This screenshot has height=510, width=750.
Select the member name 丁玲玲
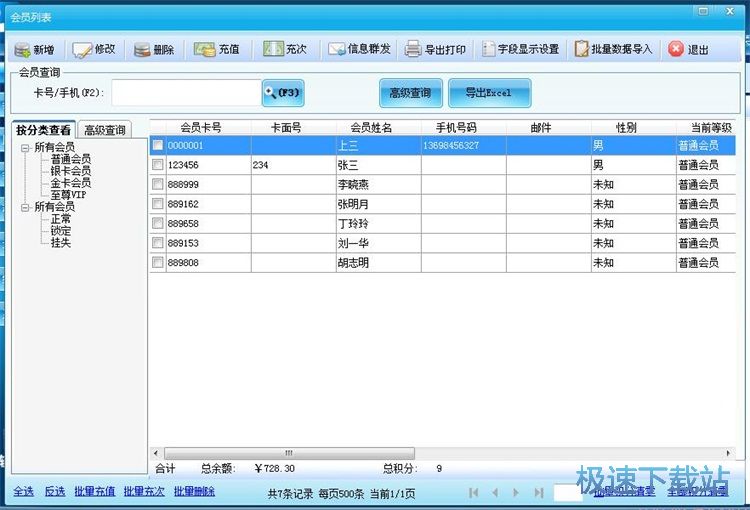[353, 224]
